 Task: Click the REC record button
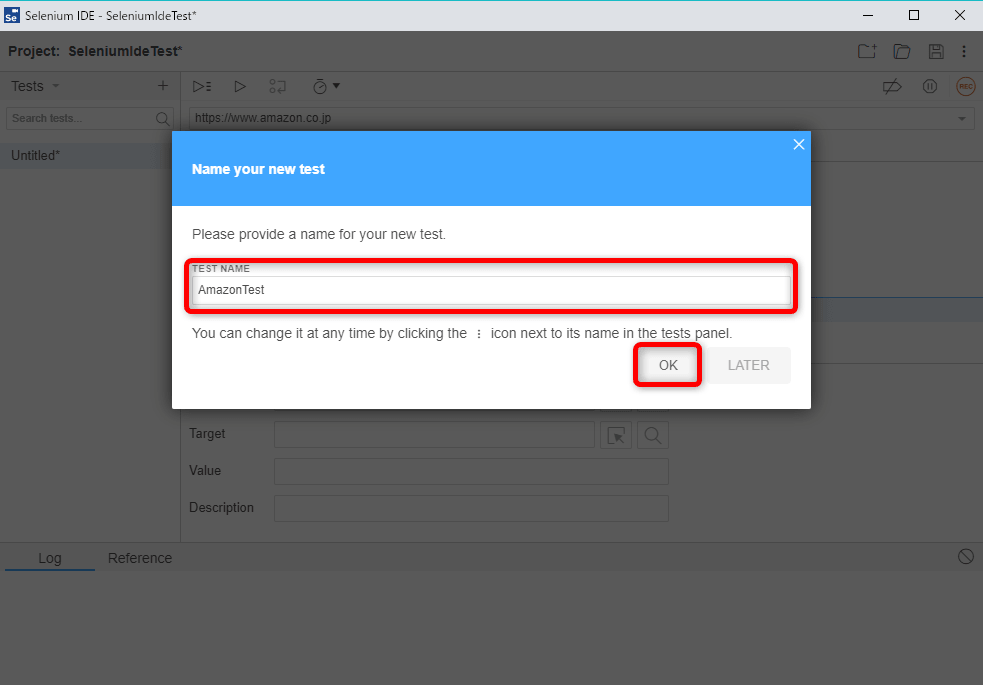pyautogui.click(x=965, y=86)
